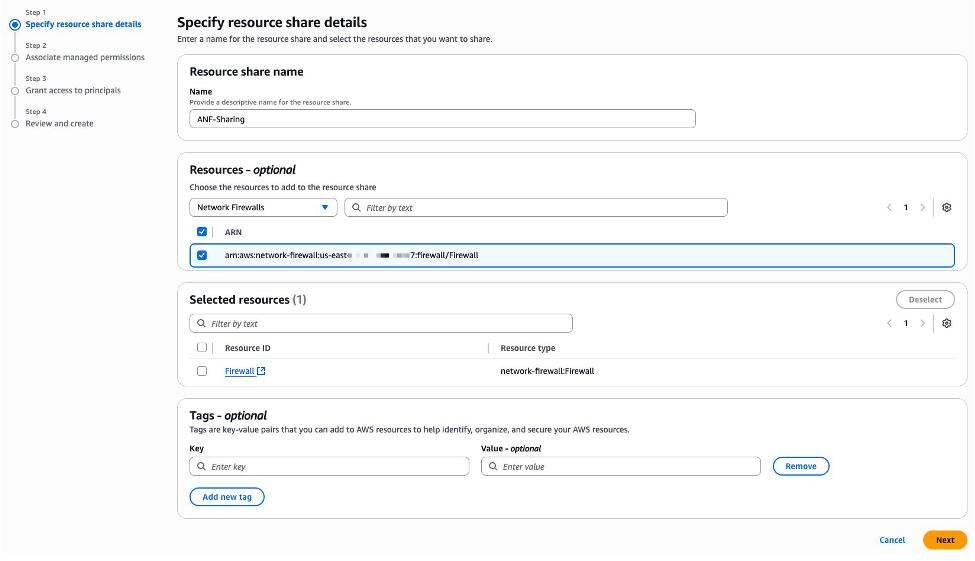Toggle select-all checkbox in ARN header
Viewport: 975px width, 561px height.
(x=202, y=231)
